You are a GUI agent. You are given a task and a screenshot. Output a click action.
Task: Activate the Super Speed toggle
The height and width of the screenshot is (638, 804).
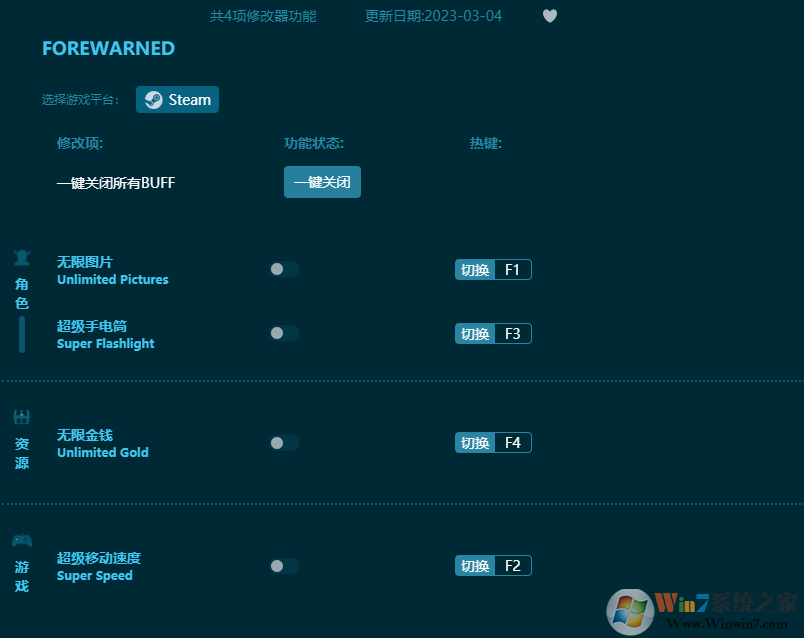(283, 565)
